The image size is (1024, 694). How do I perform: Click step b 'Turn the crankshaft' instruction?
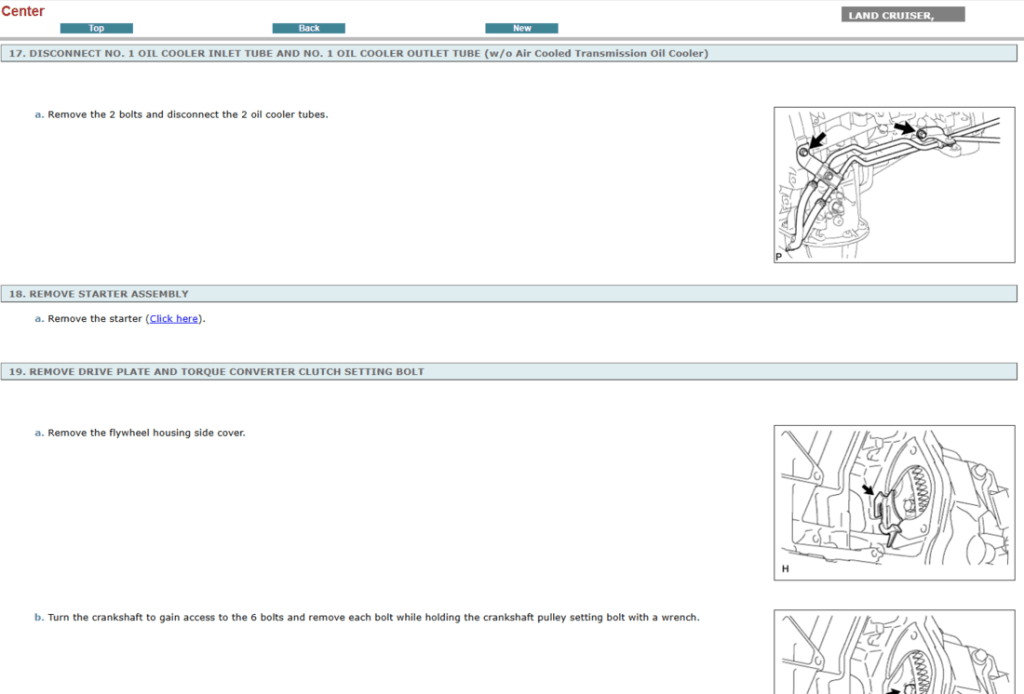coord(373,617)
